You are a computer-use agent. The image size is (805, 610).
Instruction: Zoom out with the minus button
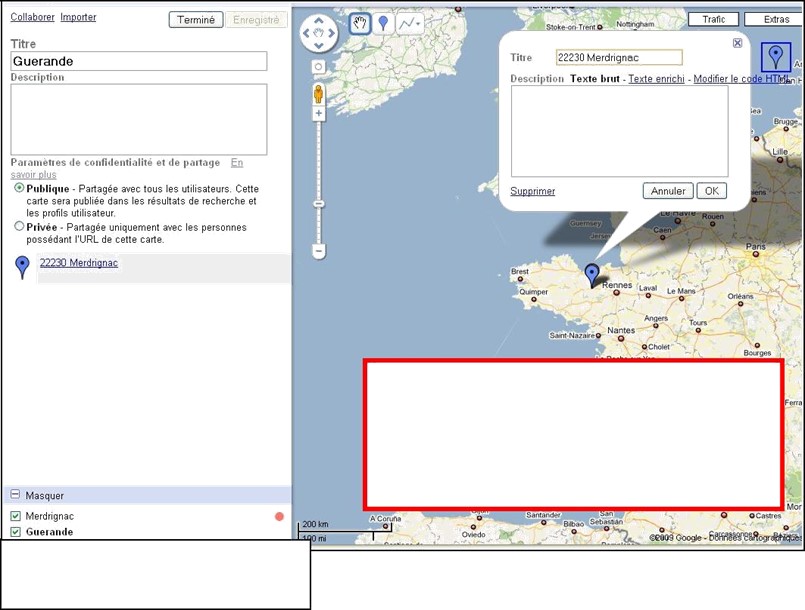tap(319, 252)
